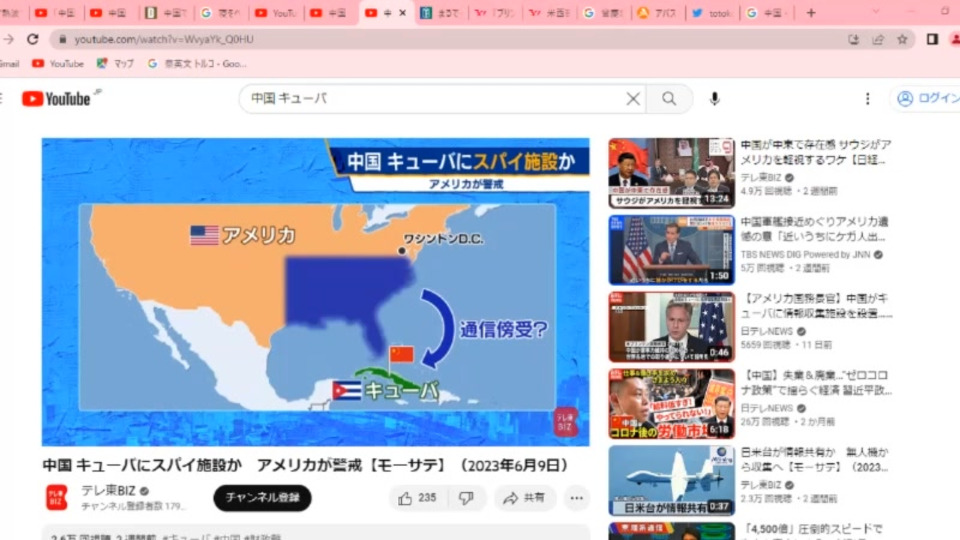The image size is (960, 540).
Task: Click the install/download icon in address bar
Action: pos(853,39)
